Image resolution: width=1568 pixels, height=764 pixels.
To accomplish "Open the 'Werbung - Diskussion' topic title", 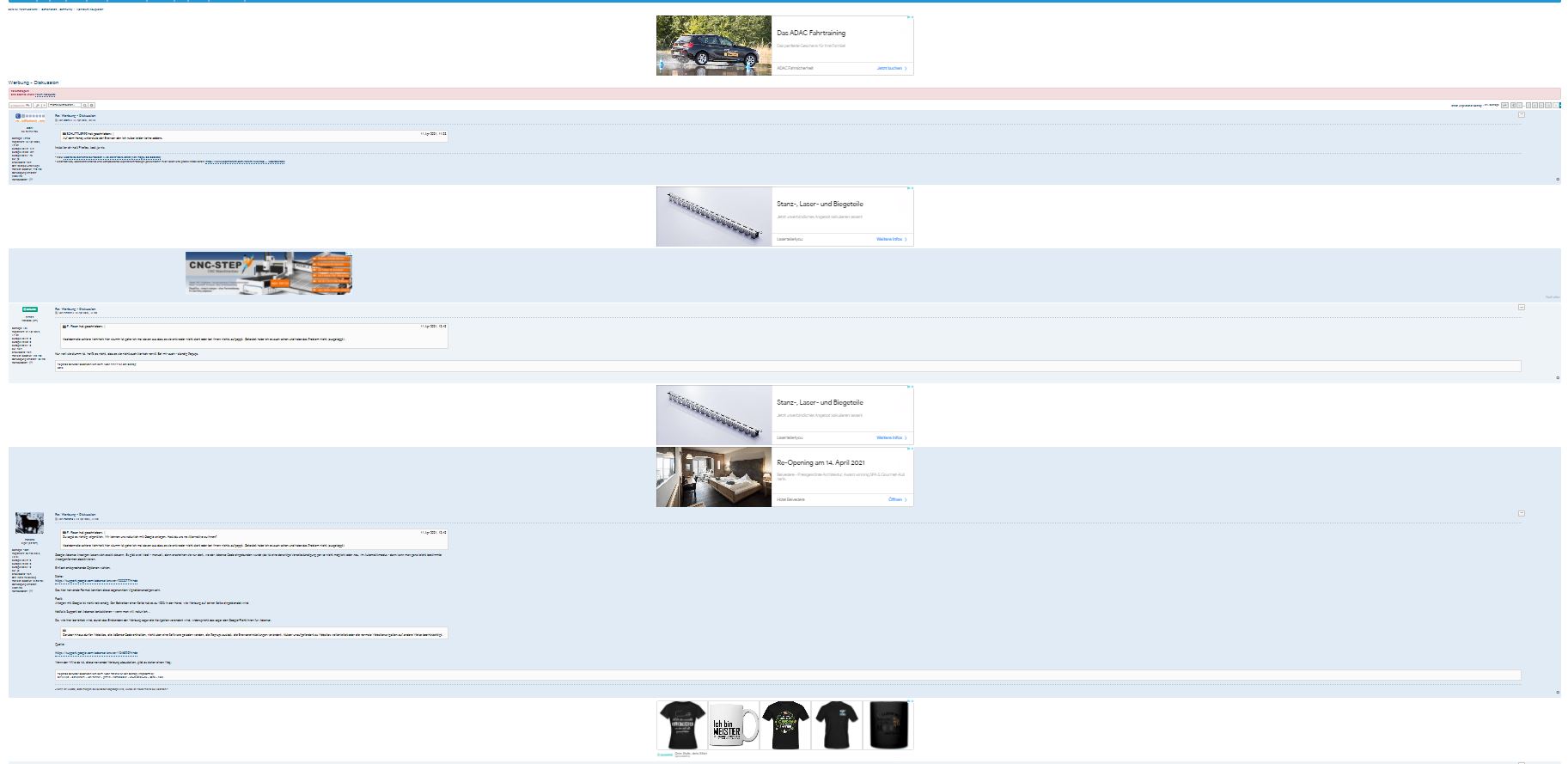I will pyautogui.click(x=34, y=83).
